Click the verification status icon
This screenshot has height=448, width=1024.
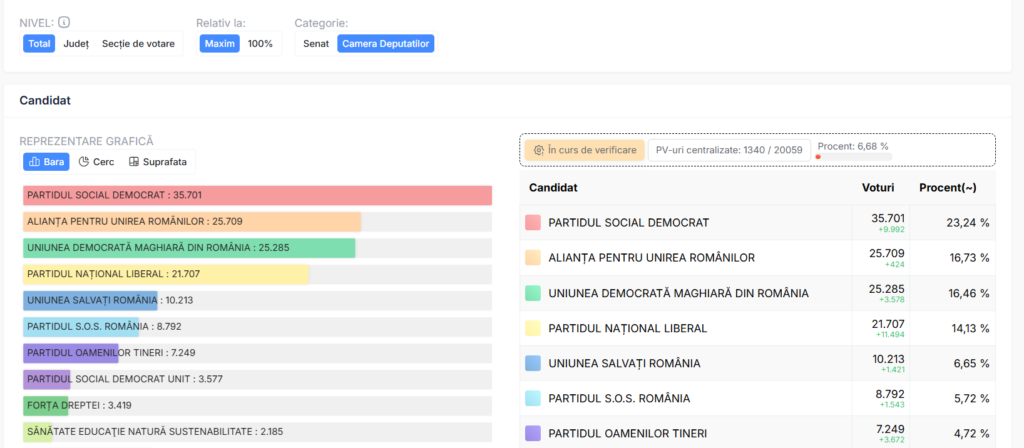tap(538, 150)
